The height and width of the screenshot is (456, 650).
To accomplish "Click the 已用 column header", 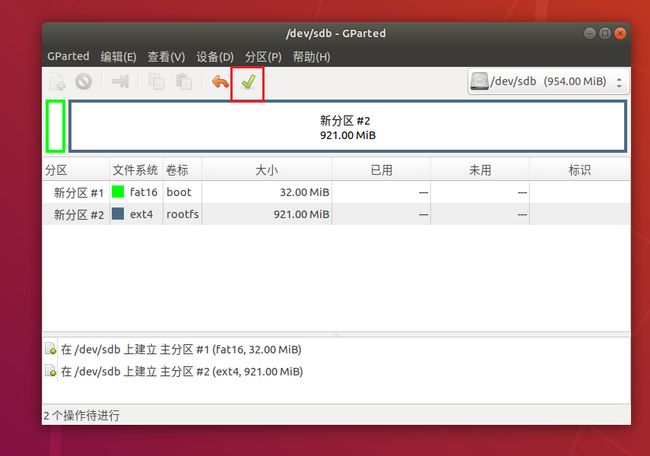I will tap(381, 170).
